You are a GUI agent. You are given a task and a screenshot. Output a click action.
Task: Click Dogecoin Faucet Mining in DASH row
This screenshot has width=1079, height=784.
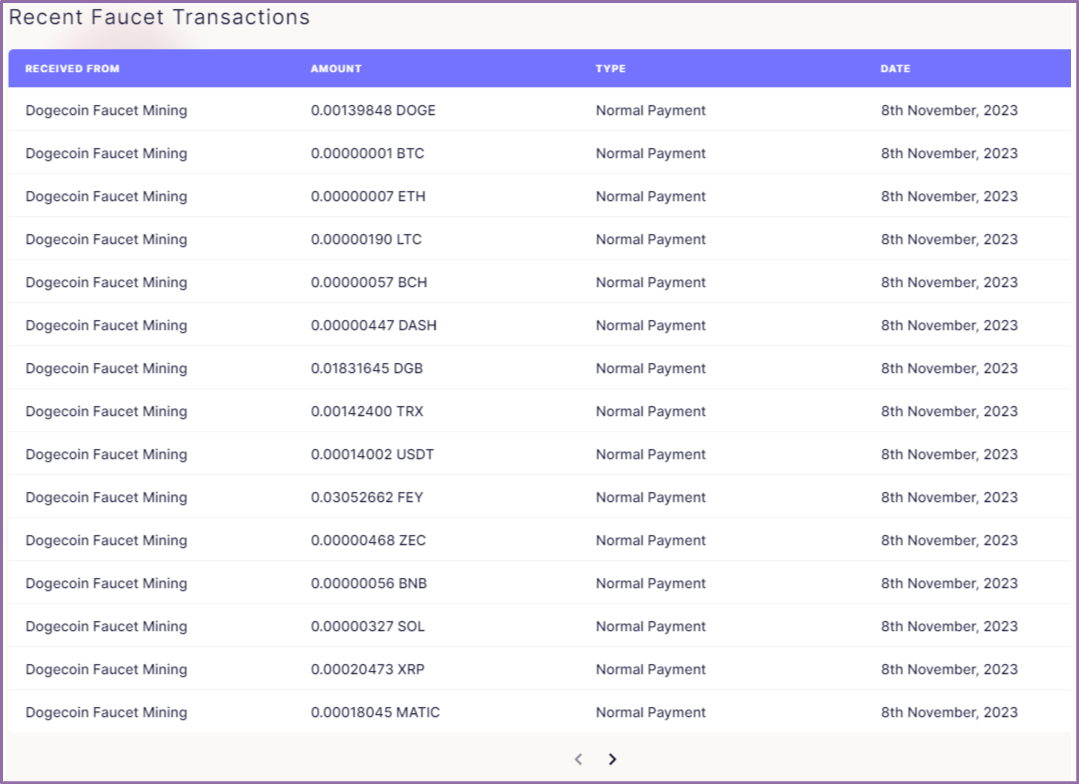tap(106, 326)
